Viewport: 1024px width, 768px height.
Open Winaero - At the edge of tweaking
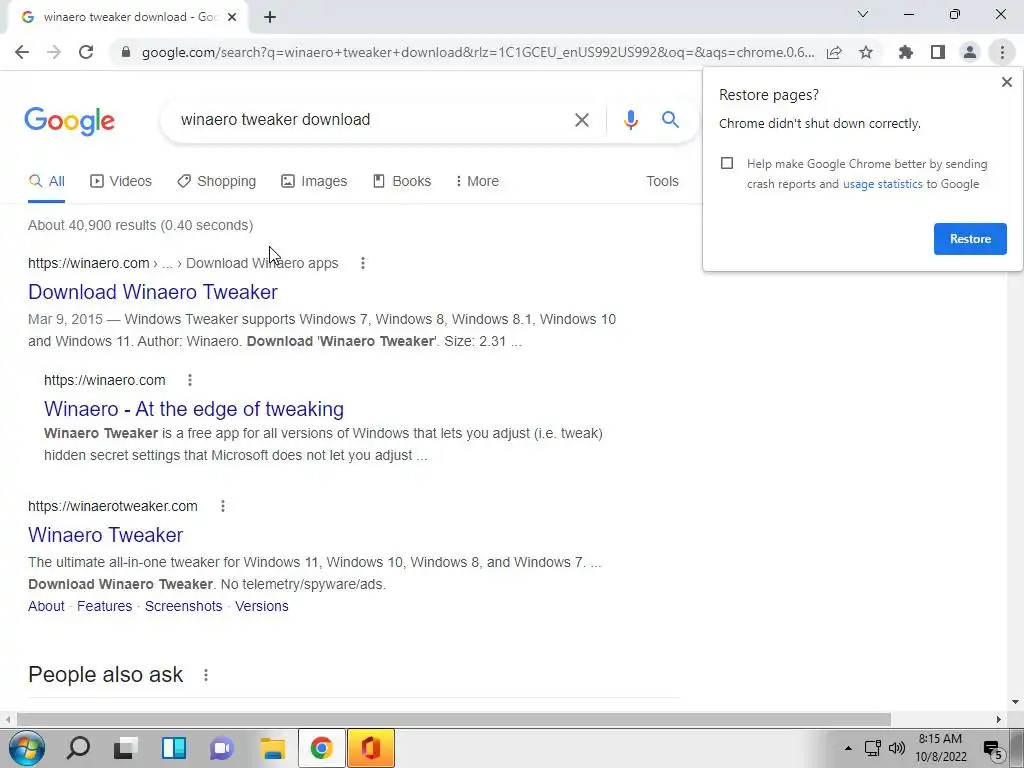coord(194,409)
